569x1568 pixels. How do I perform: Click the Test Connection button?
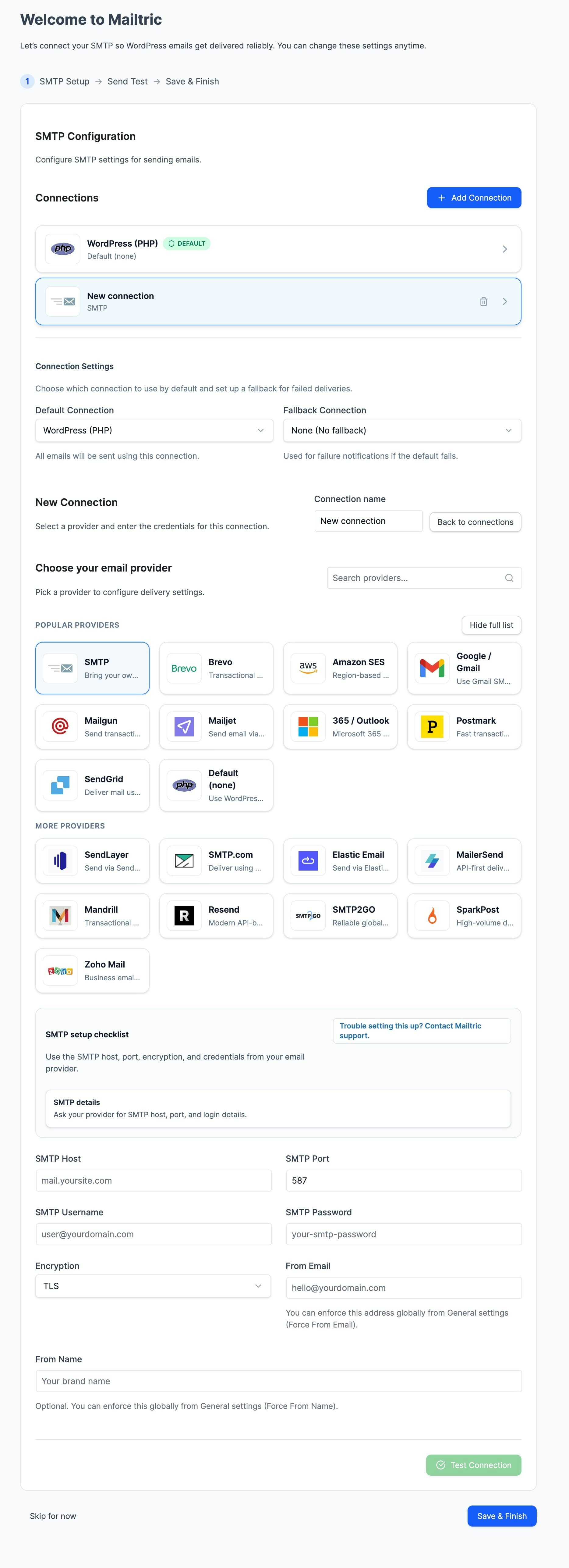[x=473, y=1465]
